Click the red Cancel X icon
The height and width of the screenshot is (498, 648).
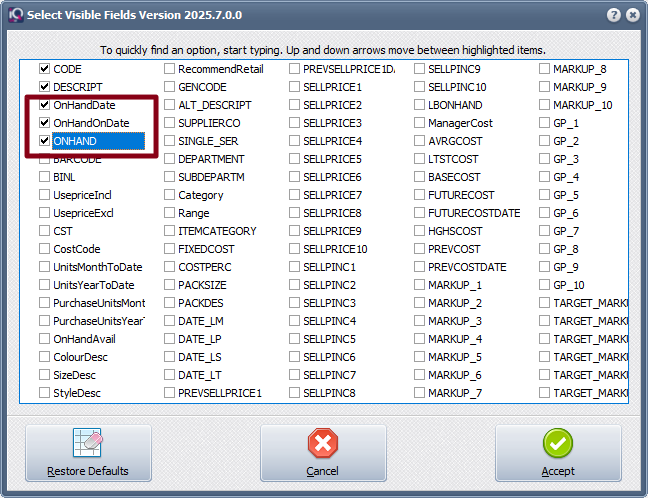tap(323, 444)
